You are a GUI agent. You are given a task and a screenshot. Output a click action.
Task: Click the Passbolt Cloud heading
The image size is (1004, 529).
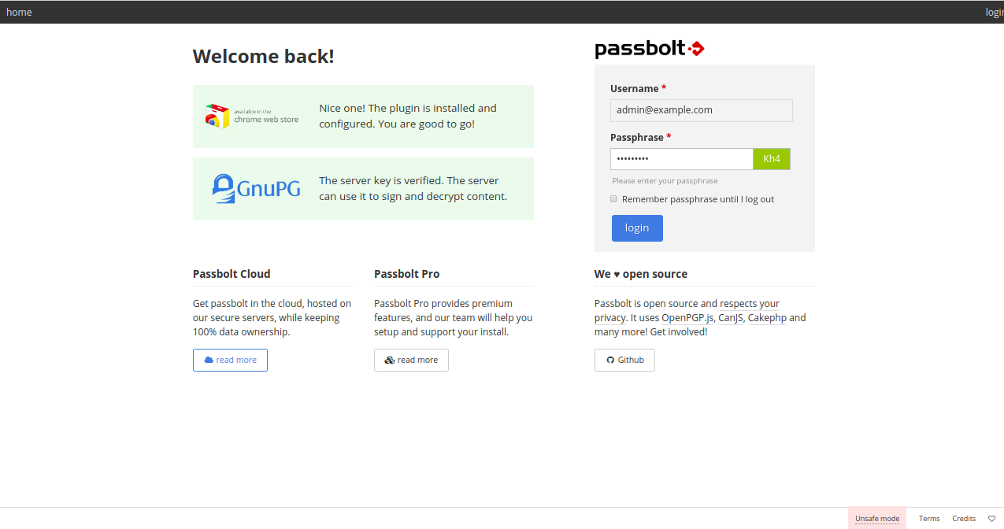[231, 274]
